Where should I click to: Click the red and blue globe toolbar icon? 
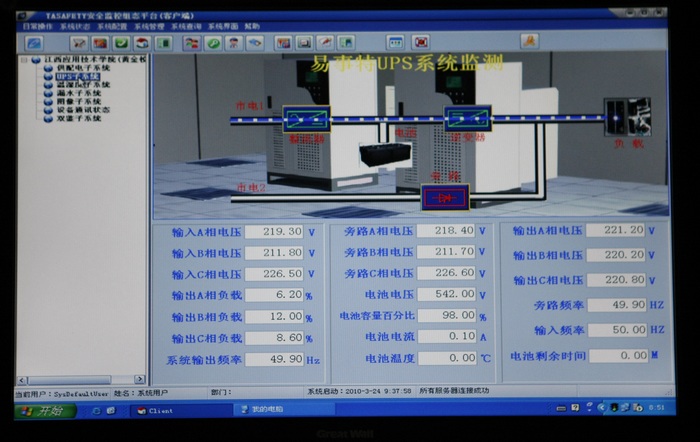click(142, 43)
